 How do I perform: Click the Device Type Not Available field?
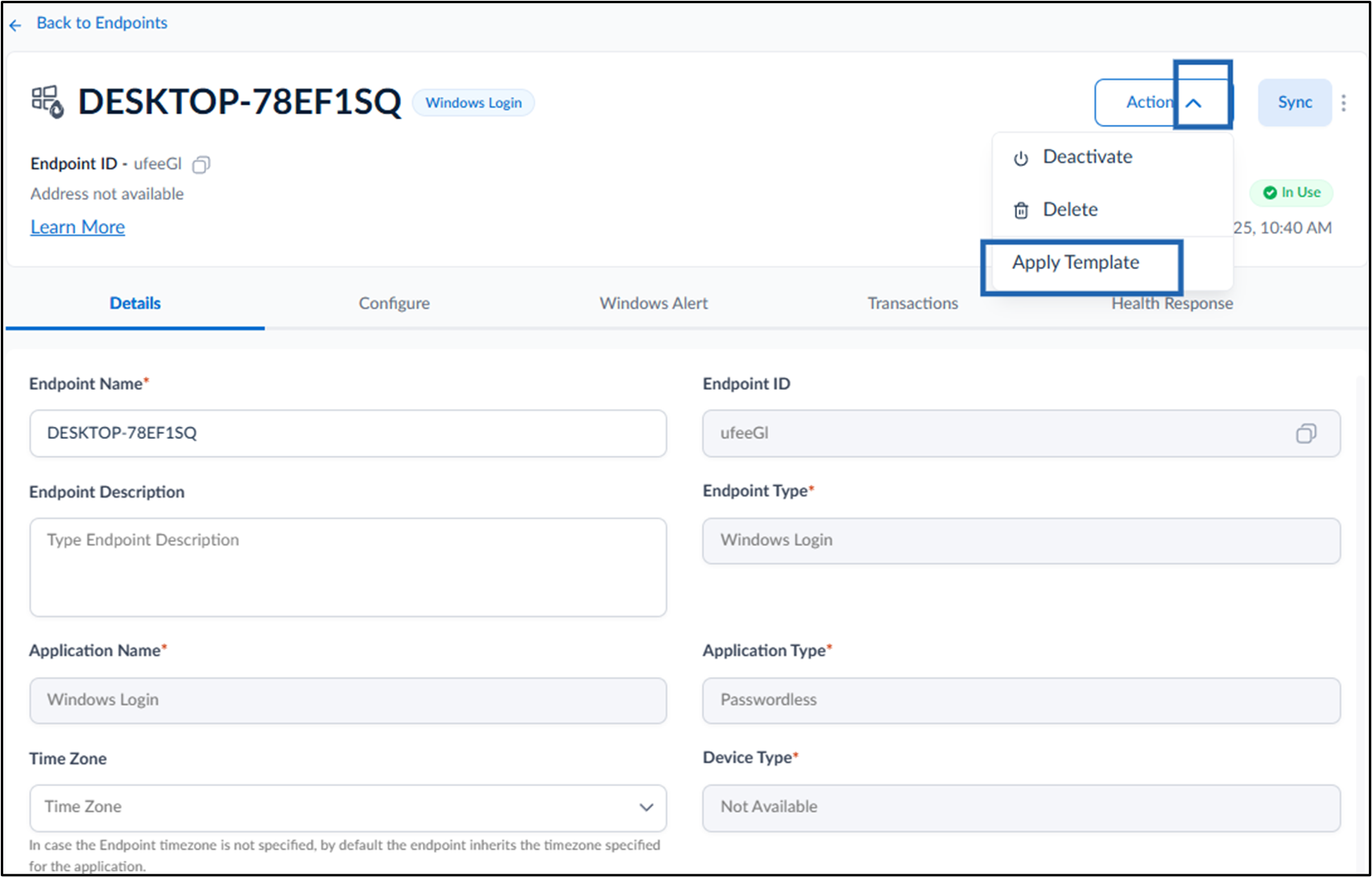tap(1021, 808)
